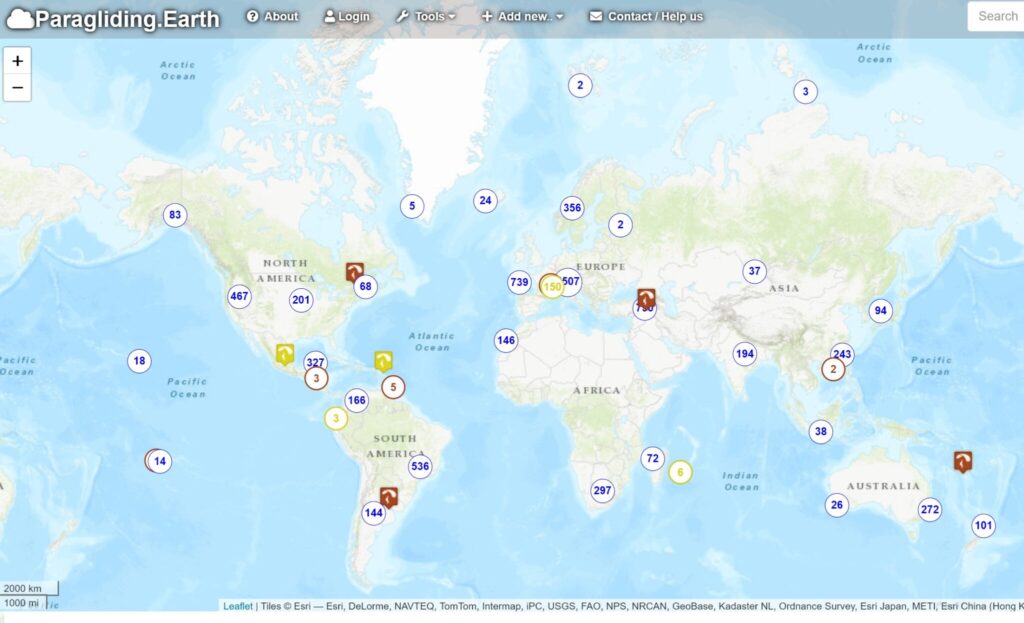Expand the yellow 150 cluster in Europe
The height and width of the screenshot is (623, 1024).
point(552,287)
